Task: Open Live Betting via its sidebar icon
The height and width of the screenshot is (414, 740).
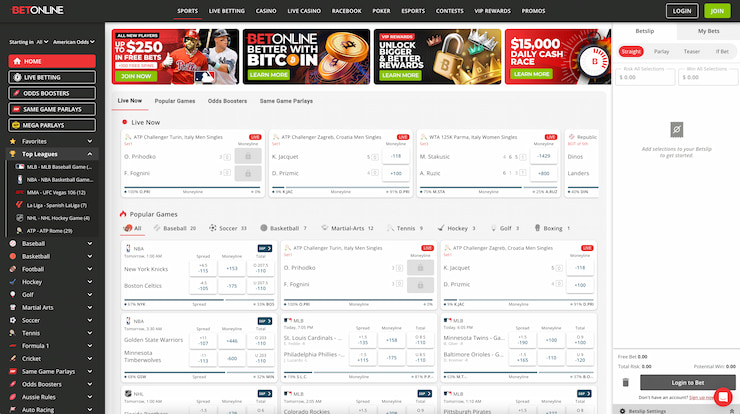Action: (15, 77)
